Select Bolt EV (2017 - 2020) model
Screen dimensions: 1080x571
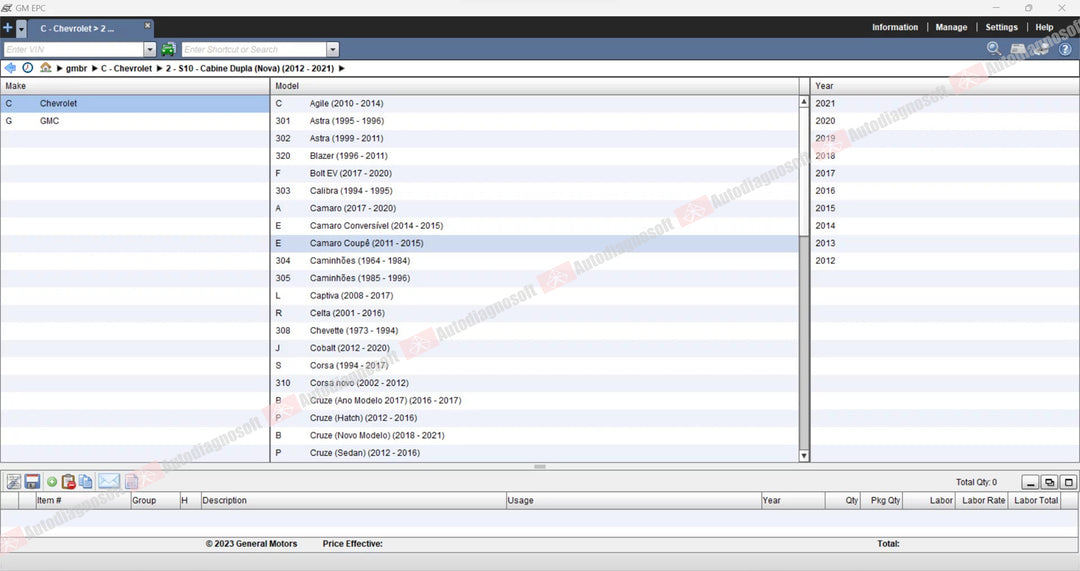tap(534, 173)
